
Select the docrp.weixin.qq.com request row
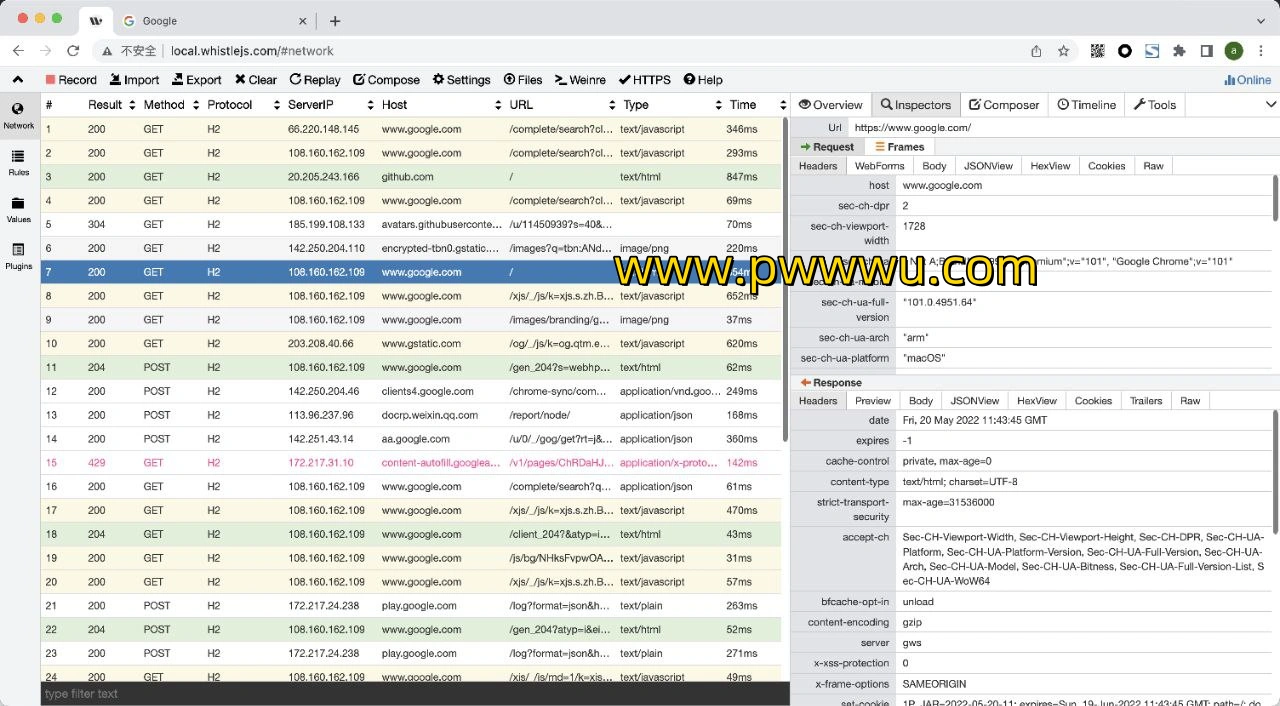(411, 415)
